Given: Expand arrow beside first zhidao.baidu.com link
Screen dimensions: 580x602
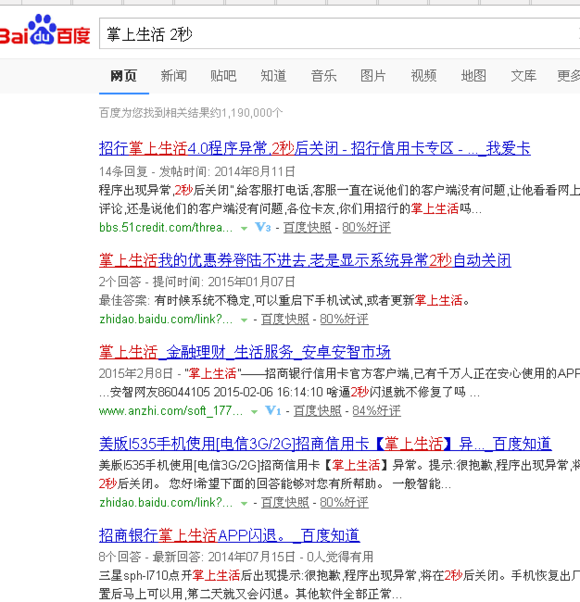Looking at the screenshot, I should point(244,320).
